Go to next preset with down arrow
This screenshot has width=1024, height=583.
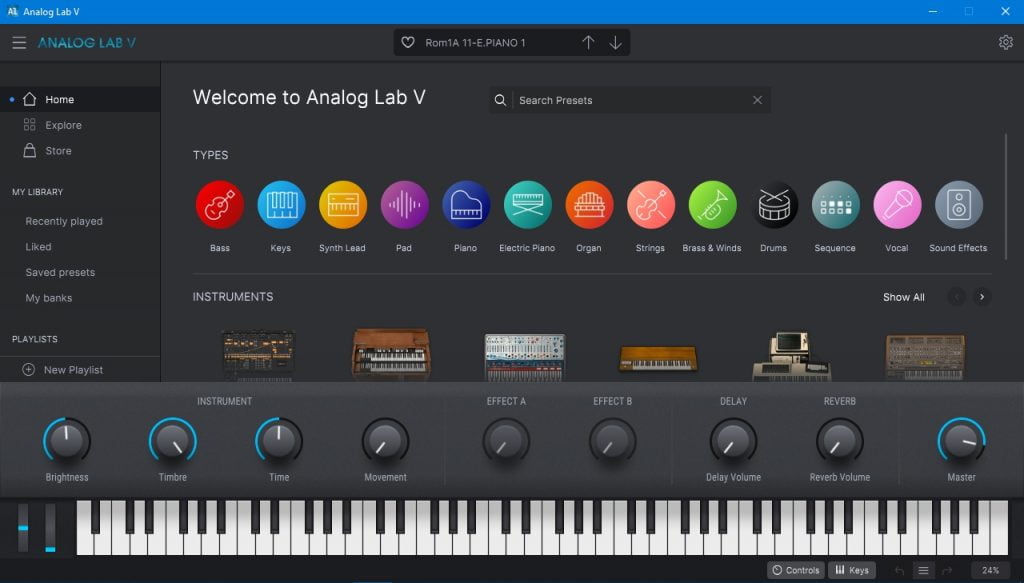click(x=615, y=43)
